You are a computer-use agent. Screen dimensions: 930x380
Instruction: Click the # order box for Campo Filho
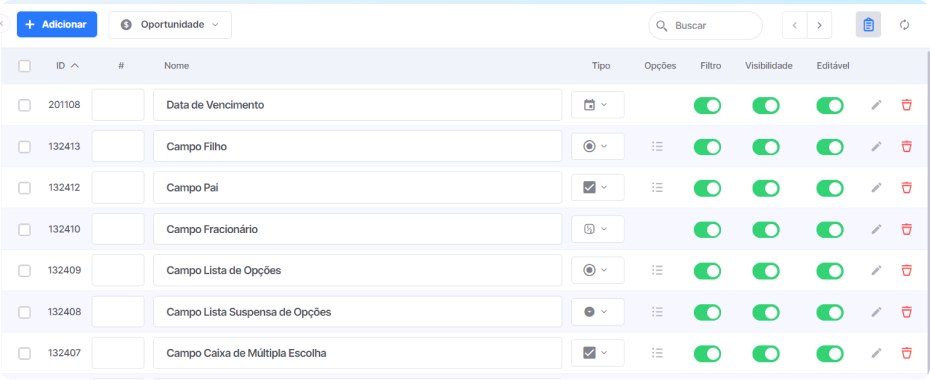pyautogui.click(x=118, y=146)
